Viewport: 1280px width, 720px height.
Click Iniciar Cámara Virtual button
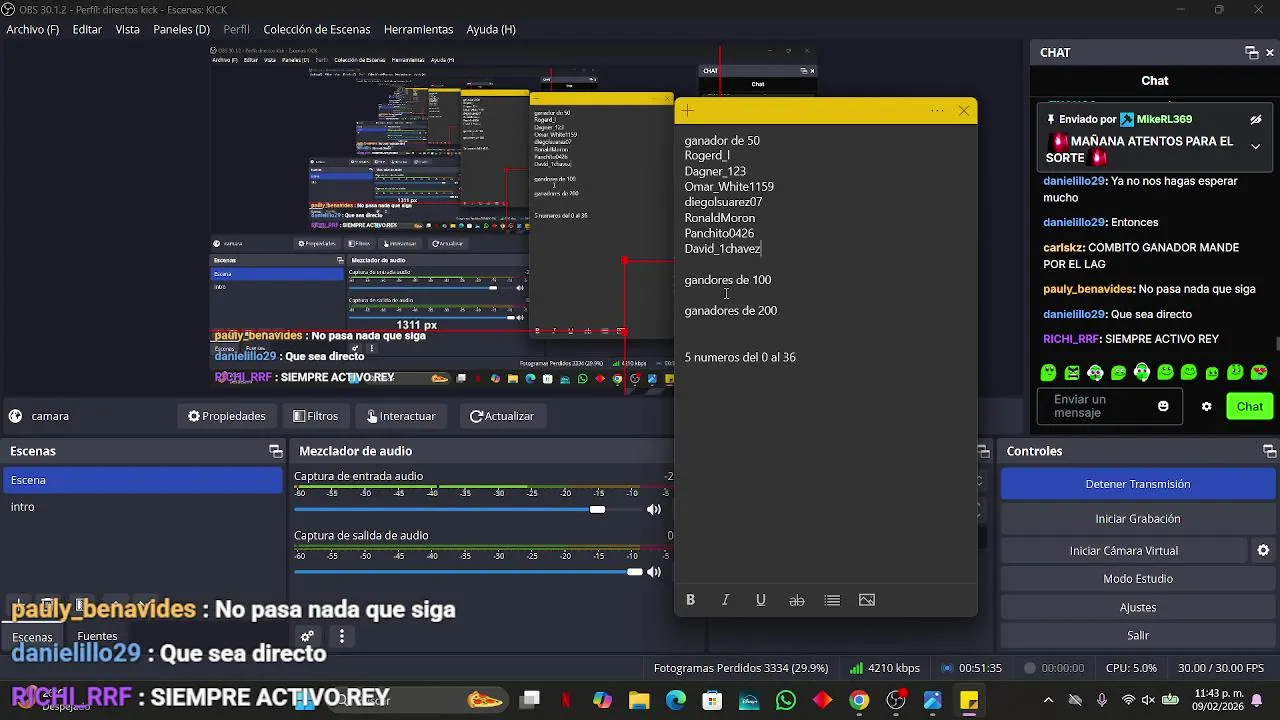click(1124, 551)
